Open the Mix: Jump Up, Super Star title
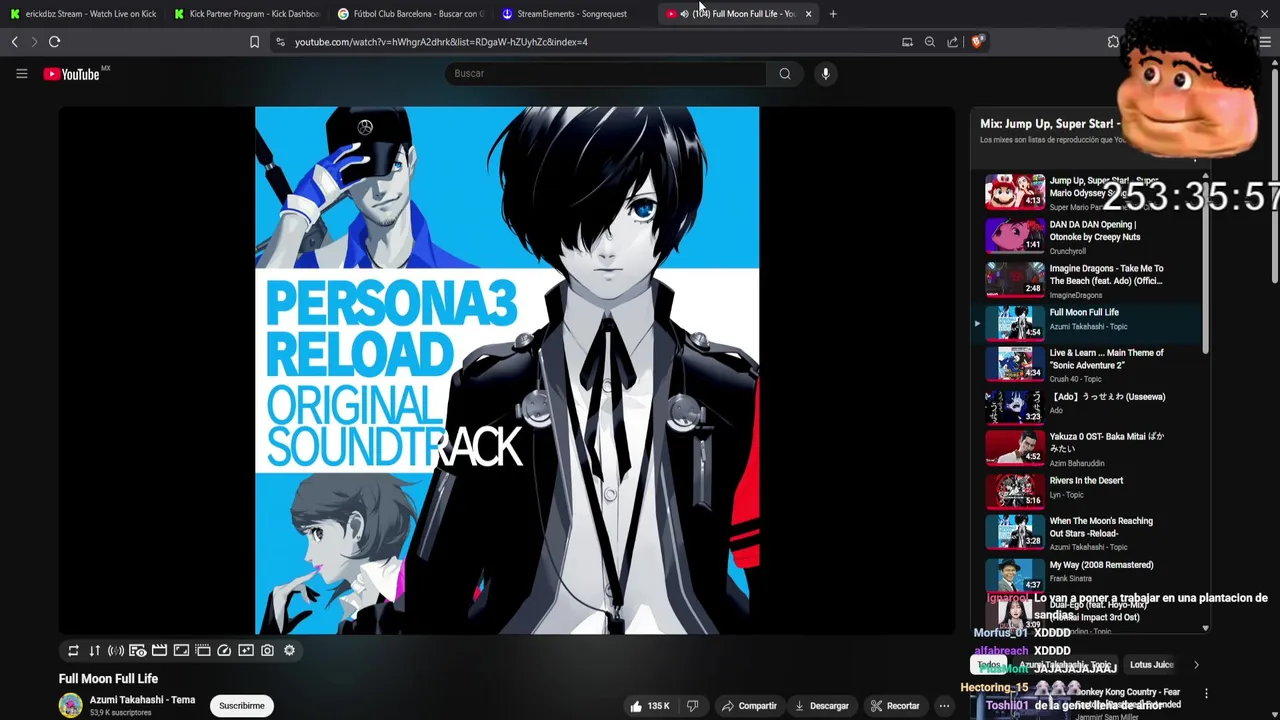 (1050, 124)
